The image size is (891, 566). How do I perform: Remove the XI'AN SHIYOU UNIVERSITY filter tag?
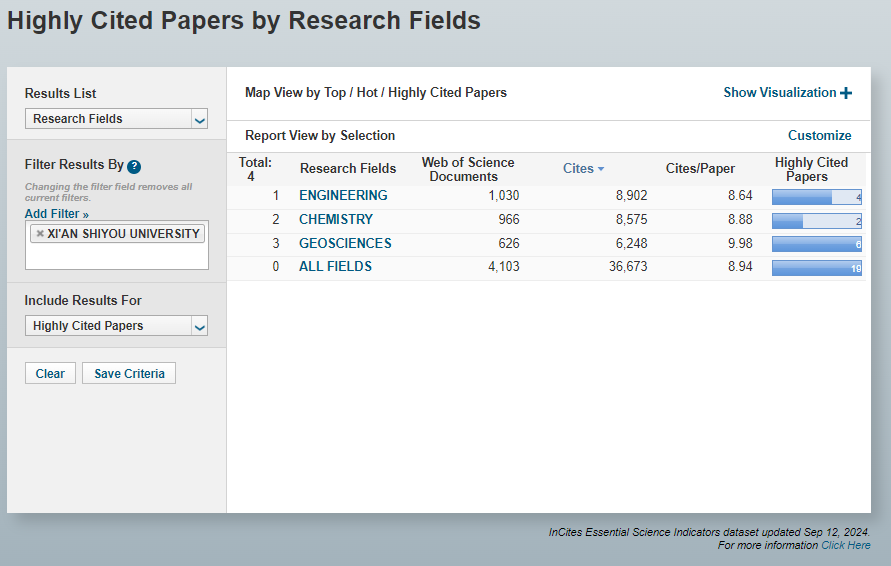(40, 234)
